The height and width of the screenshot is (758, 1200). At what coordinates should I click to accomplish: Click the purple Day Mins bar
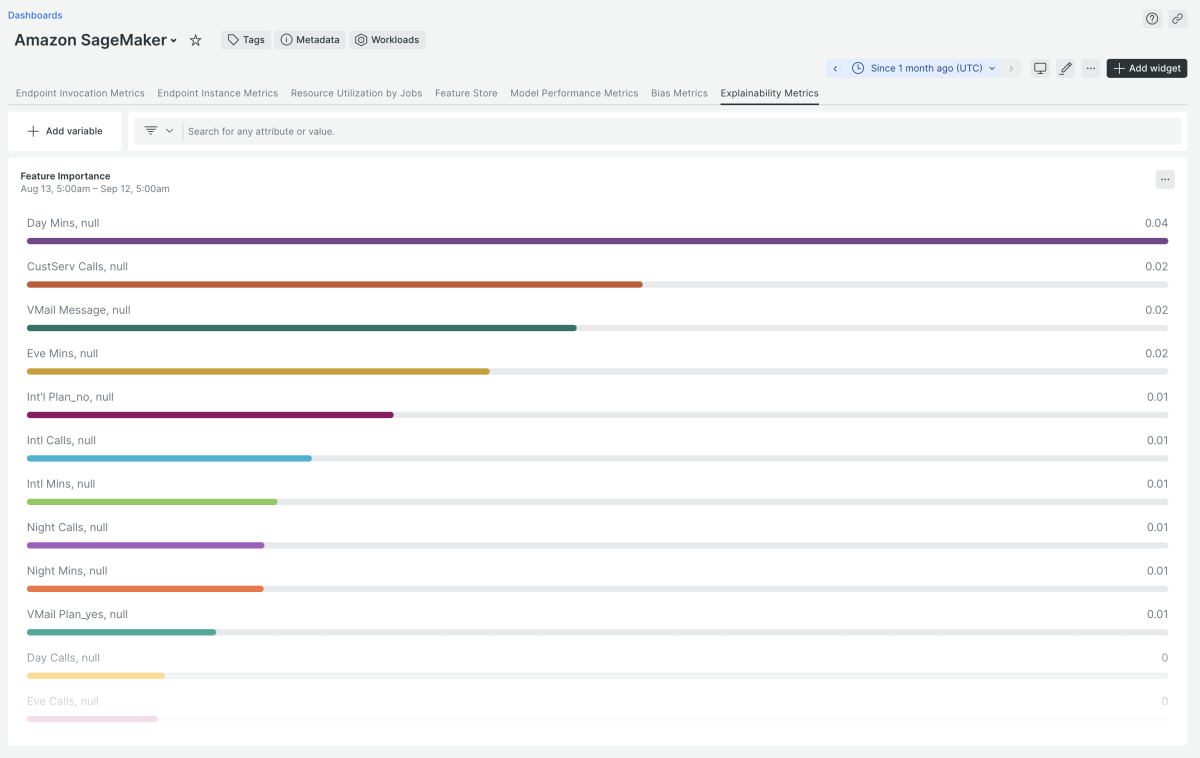[597, 241]
